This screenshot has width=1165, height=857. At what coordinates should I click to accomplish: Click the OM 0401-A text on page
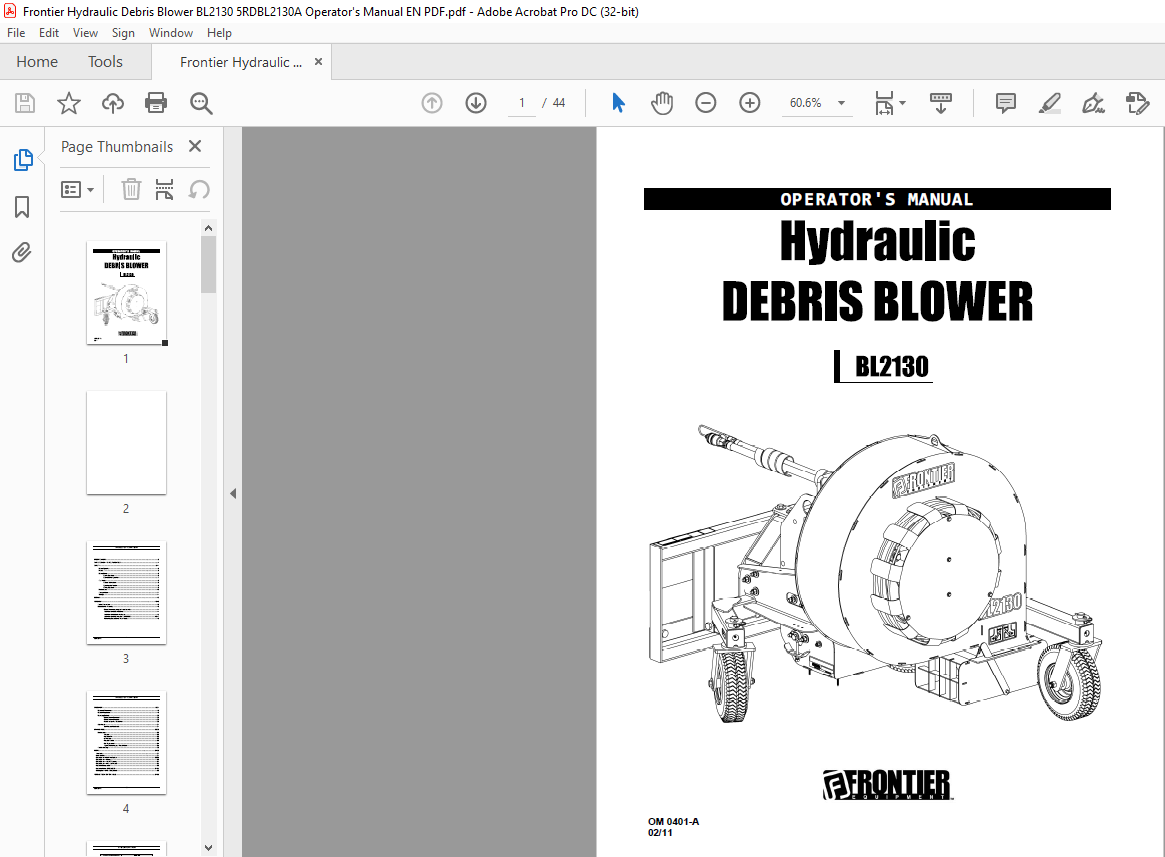click(673, 821)
